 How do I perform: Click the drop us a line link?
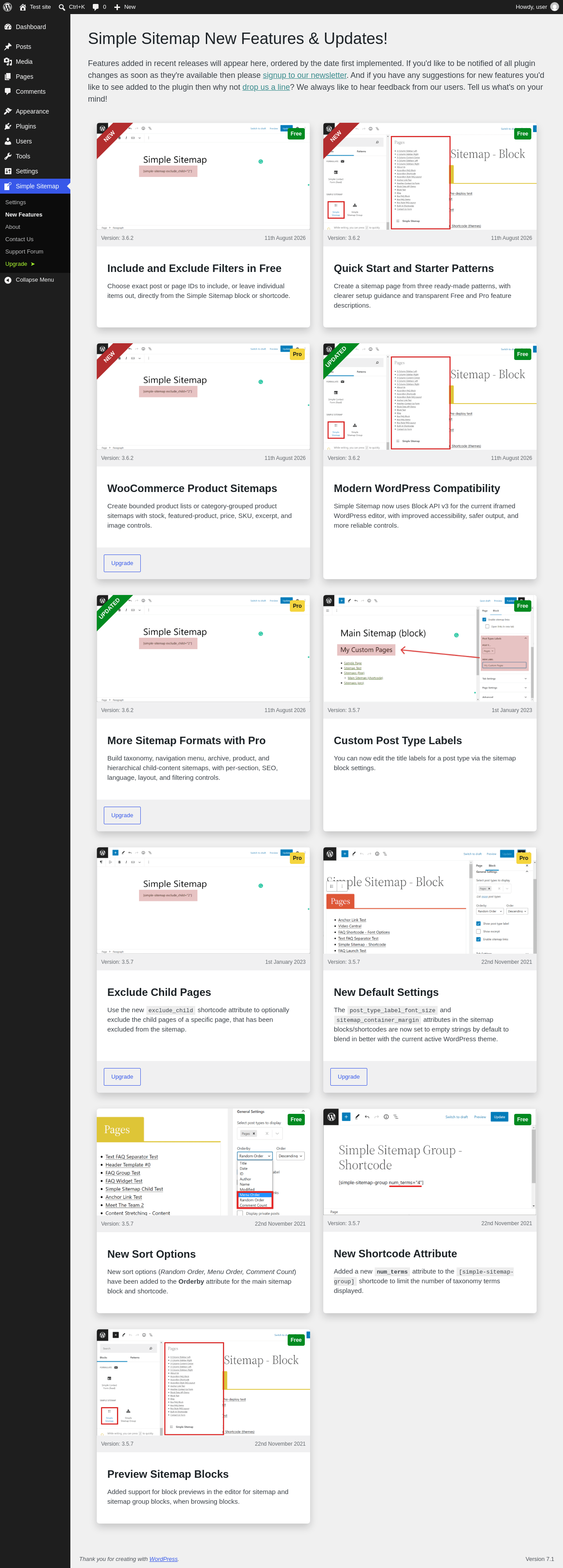(266, 87)
